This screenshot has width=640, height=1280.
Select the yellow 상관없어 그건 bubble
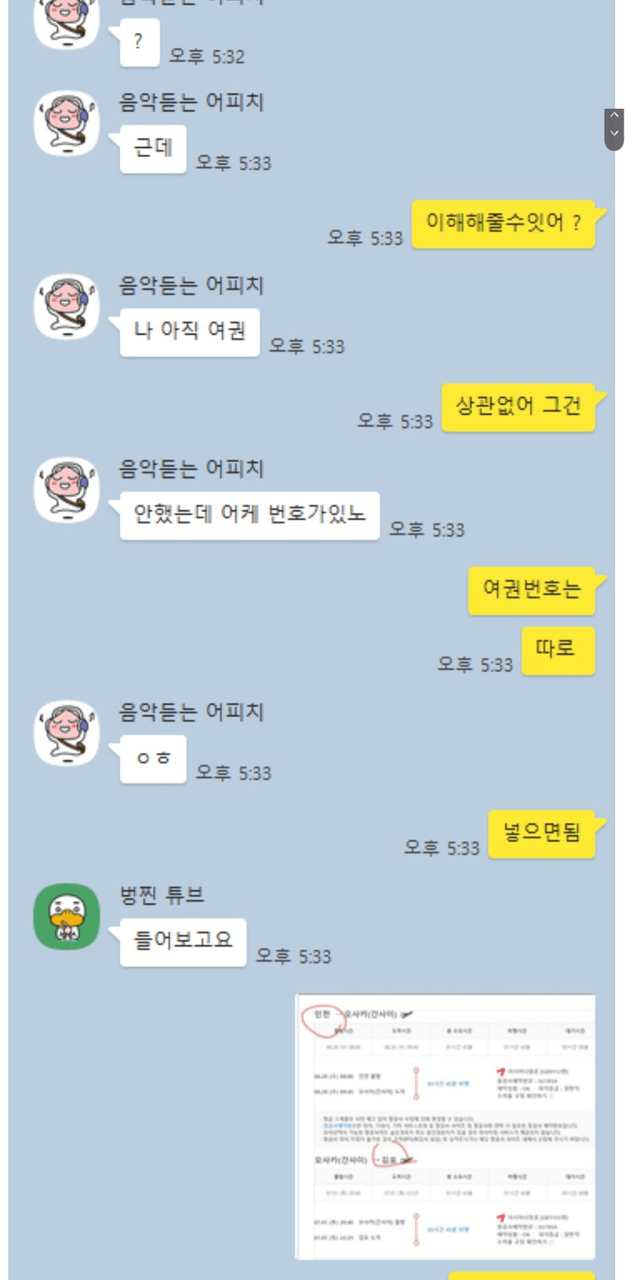coord(518,407)
